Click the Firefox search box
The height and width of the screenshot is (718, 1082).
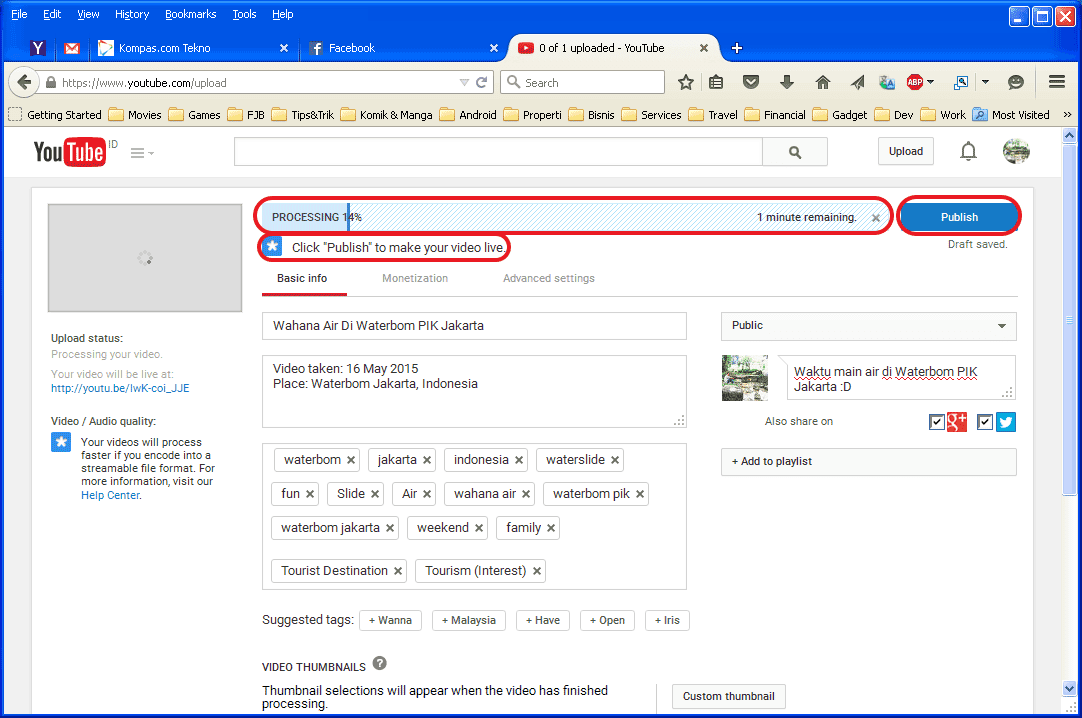pyautogui.click(x=583, y=82)
